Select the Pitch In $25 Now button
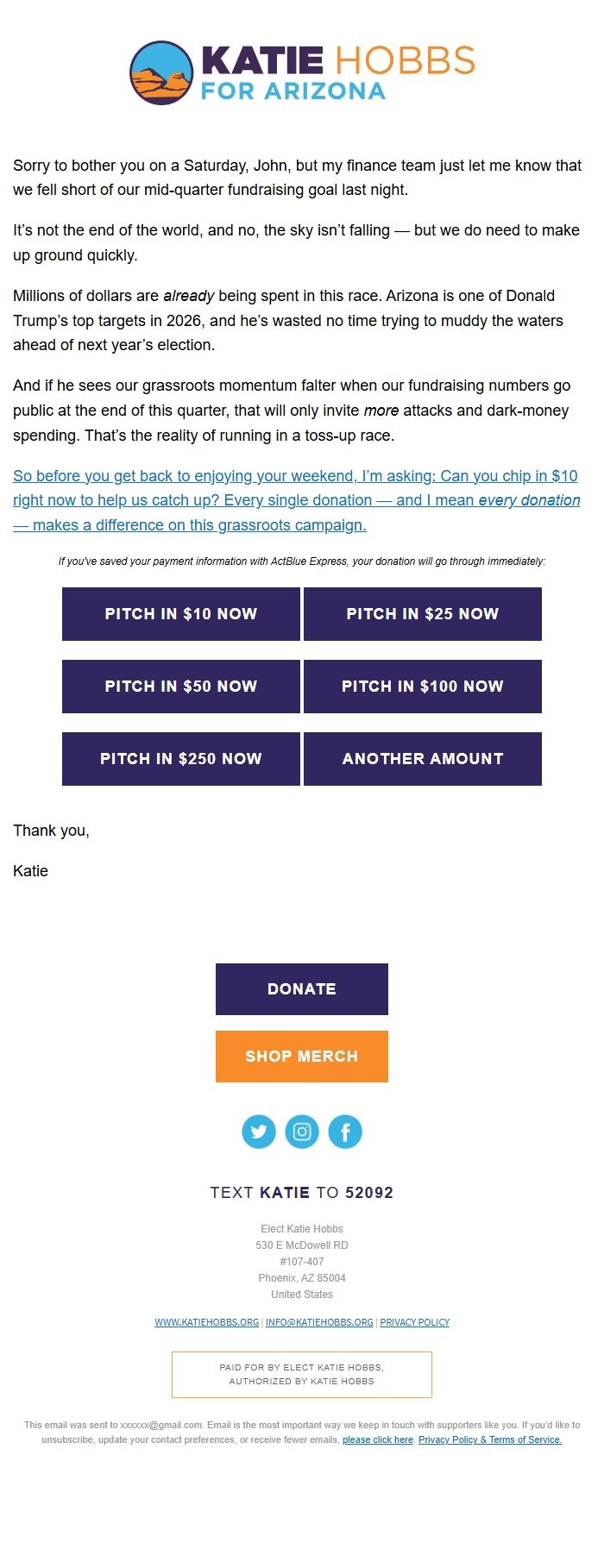 [423, 614]
